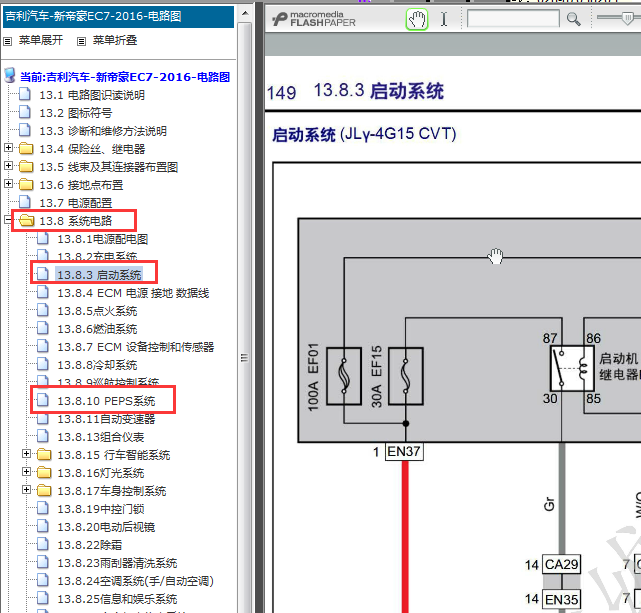Click the computer icon at tree root
Screen dimensions: 641x613
point(10,76)
